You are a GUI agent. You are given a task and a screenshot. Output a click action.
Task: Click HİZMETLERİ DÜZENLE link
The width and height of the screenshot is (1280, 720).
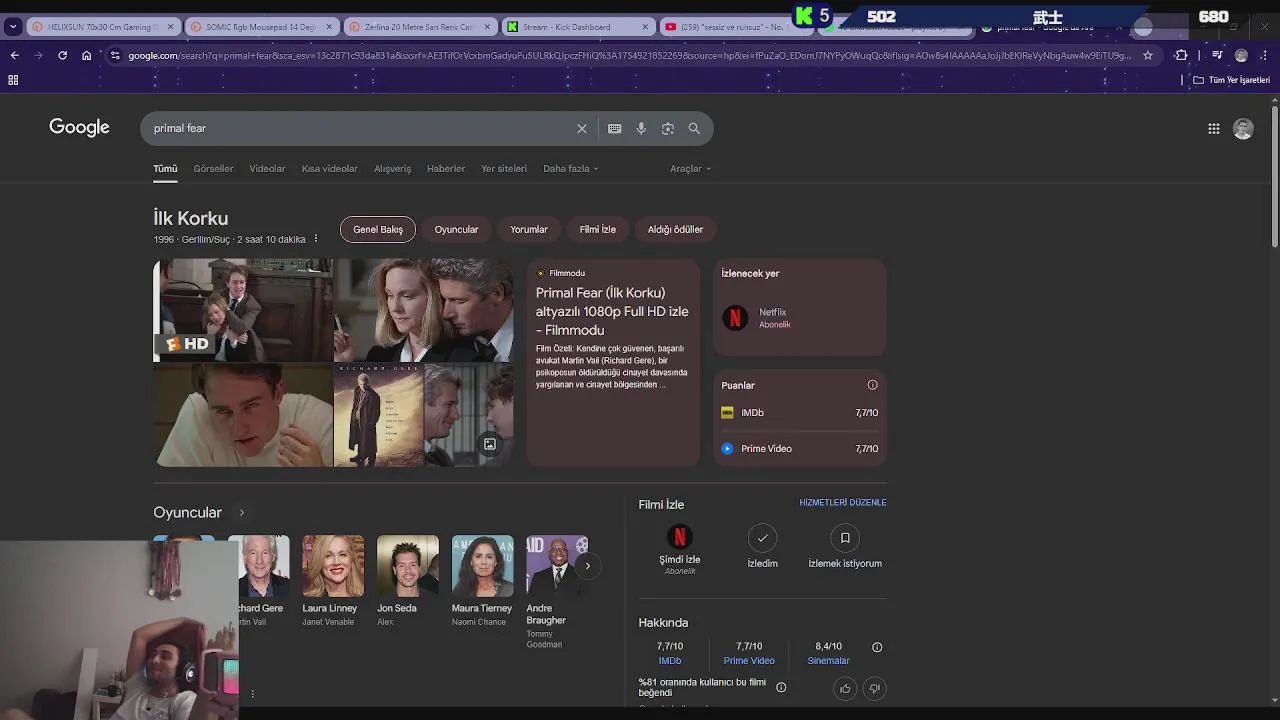843,502
